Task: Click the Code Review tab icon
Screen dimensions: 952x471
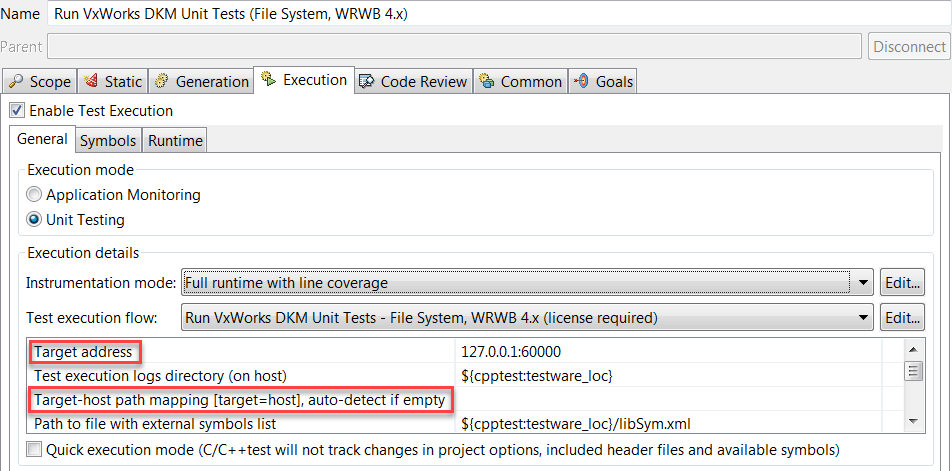Action: tap(366, 81)
